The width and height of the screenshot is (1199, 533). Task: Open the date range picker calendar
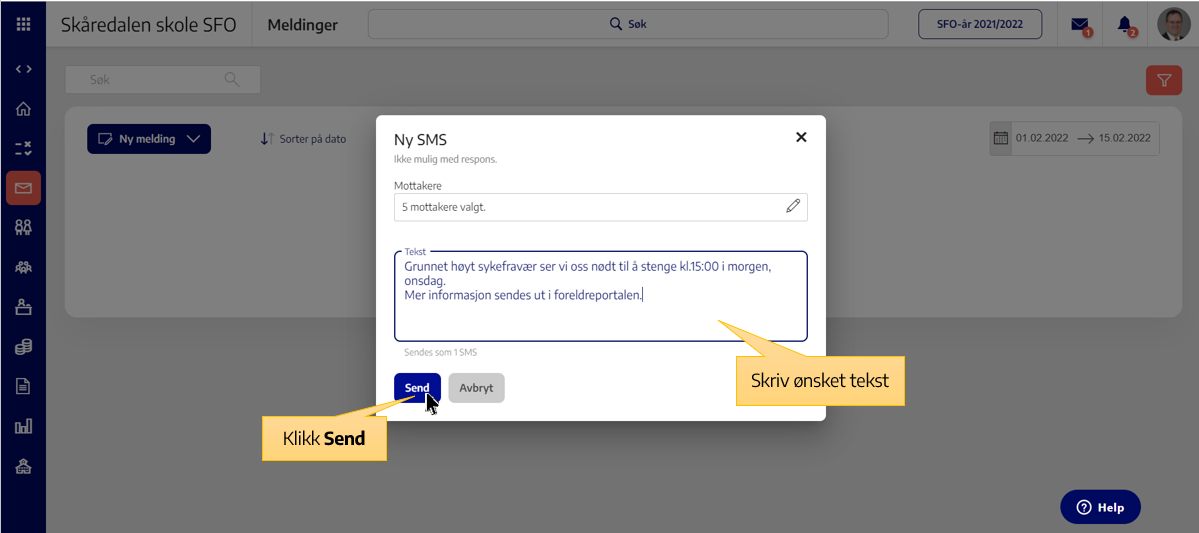click(1001, 139)
